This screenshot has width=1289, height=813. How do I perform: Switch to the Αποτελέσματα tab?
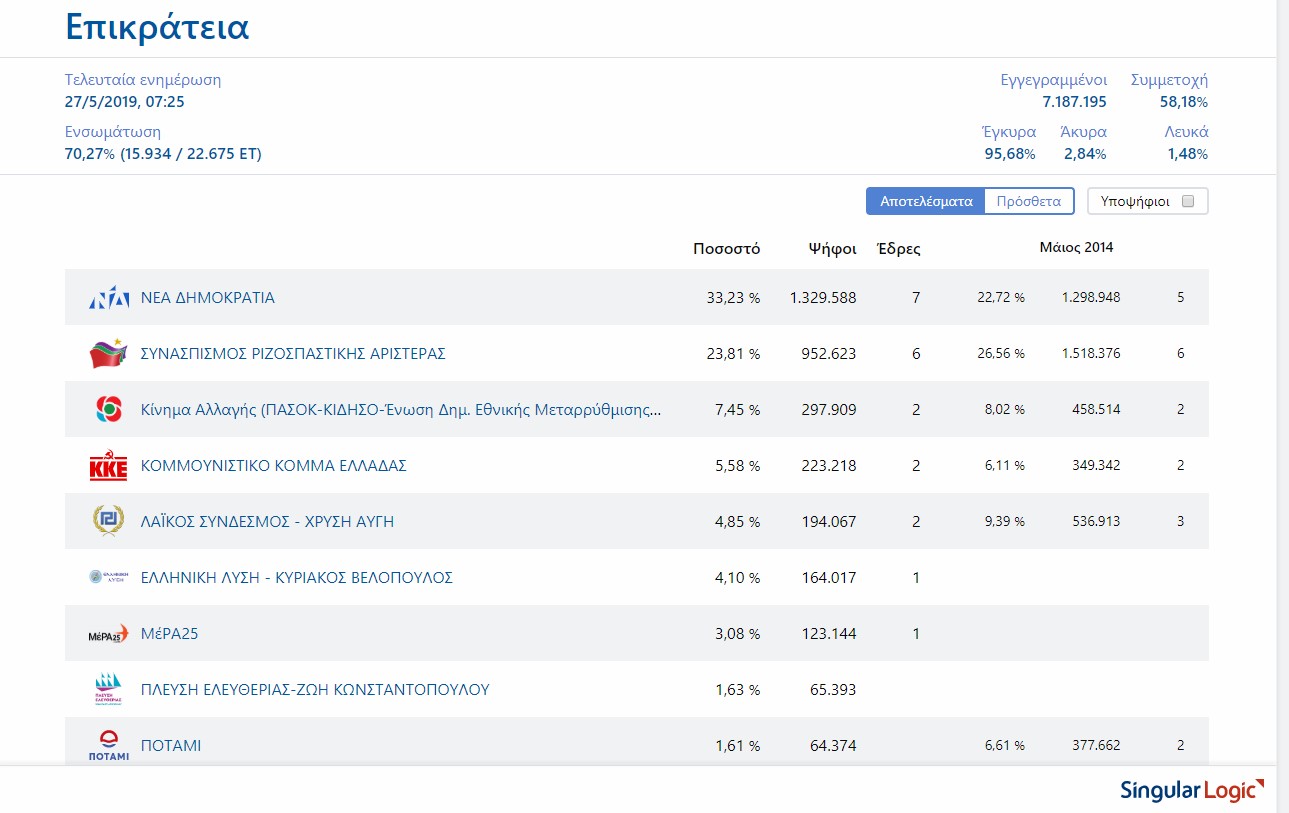926,201
